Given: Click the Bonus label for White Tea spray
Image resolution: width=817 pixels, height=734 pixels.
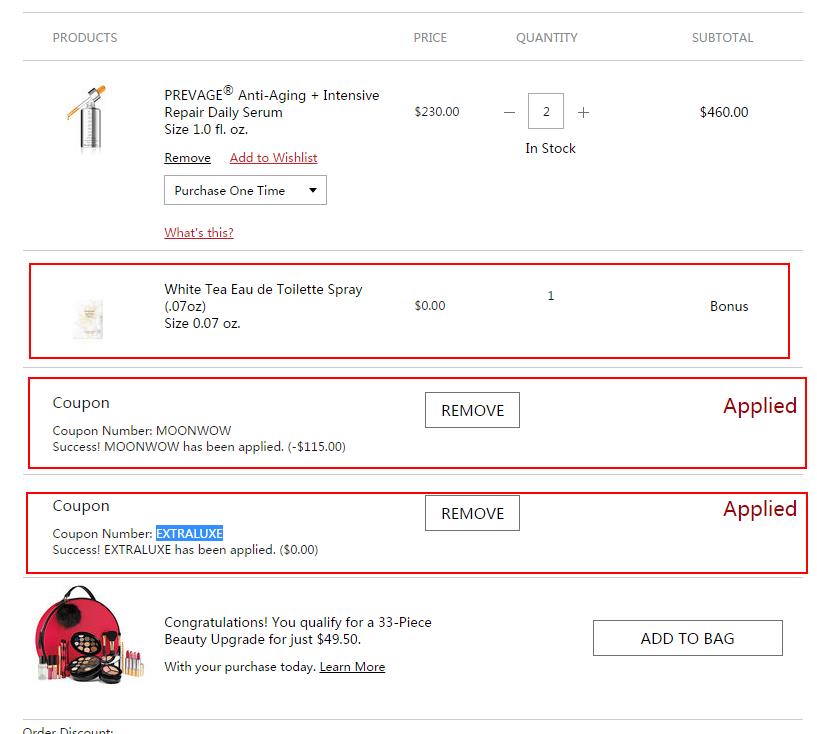Looking at the screenshot, I should [729, 306].
